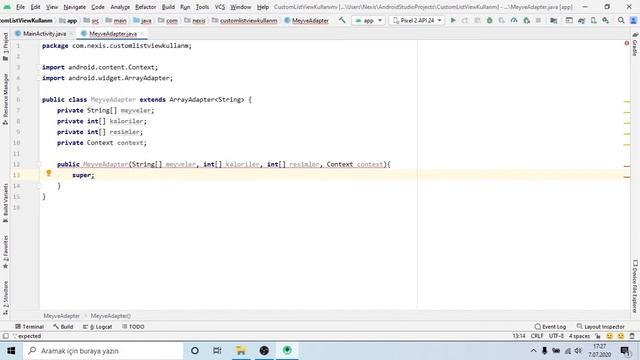Expand hidden system tray icons
Screen dimensions: 640x360
pyautogui.click(x=533, y=351)
